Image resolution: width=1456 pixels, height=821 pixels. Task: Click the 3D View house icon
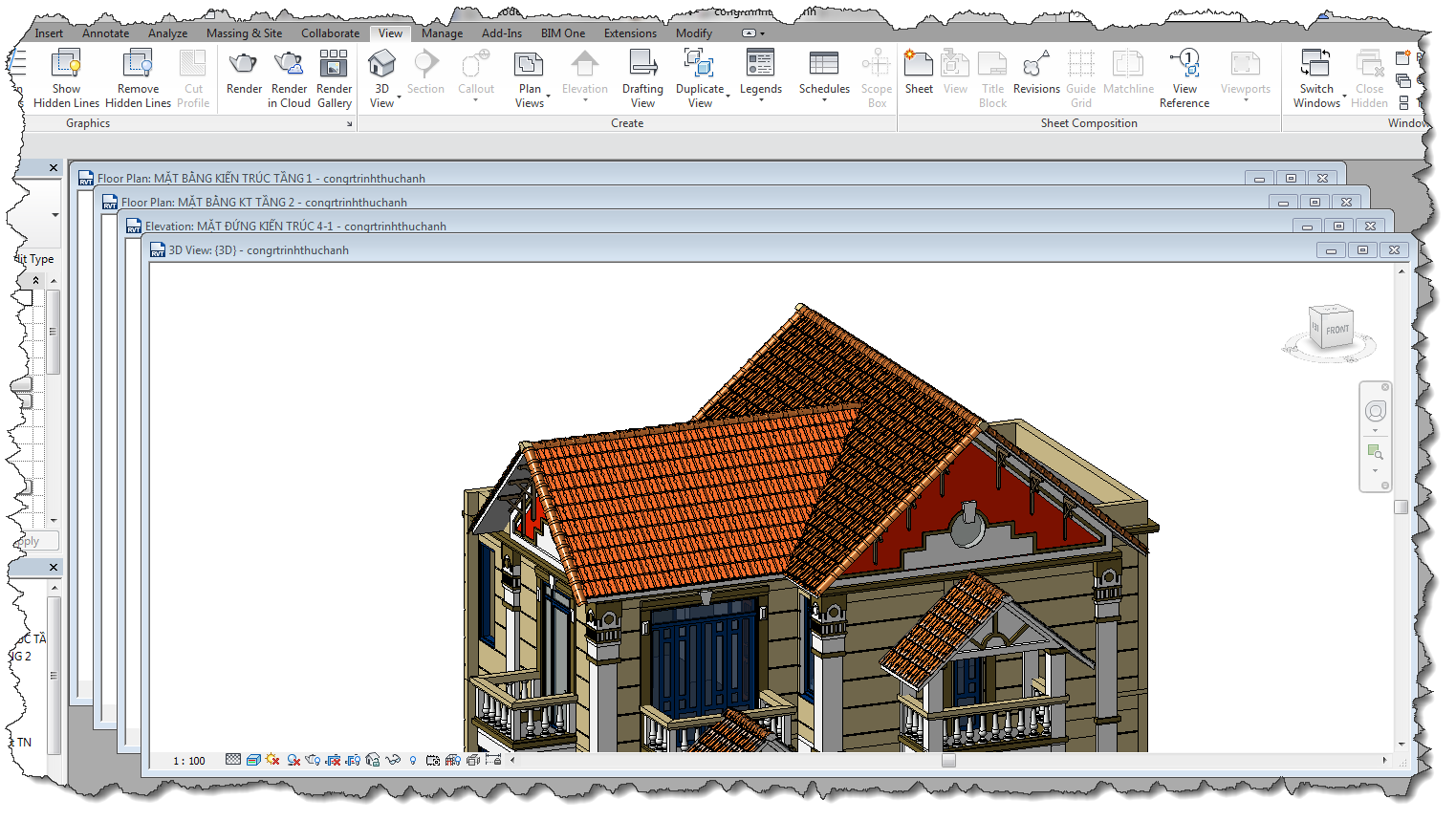point(381,64)
